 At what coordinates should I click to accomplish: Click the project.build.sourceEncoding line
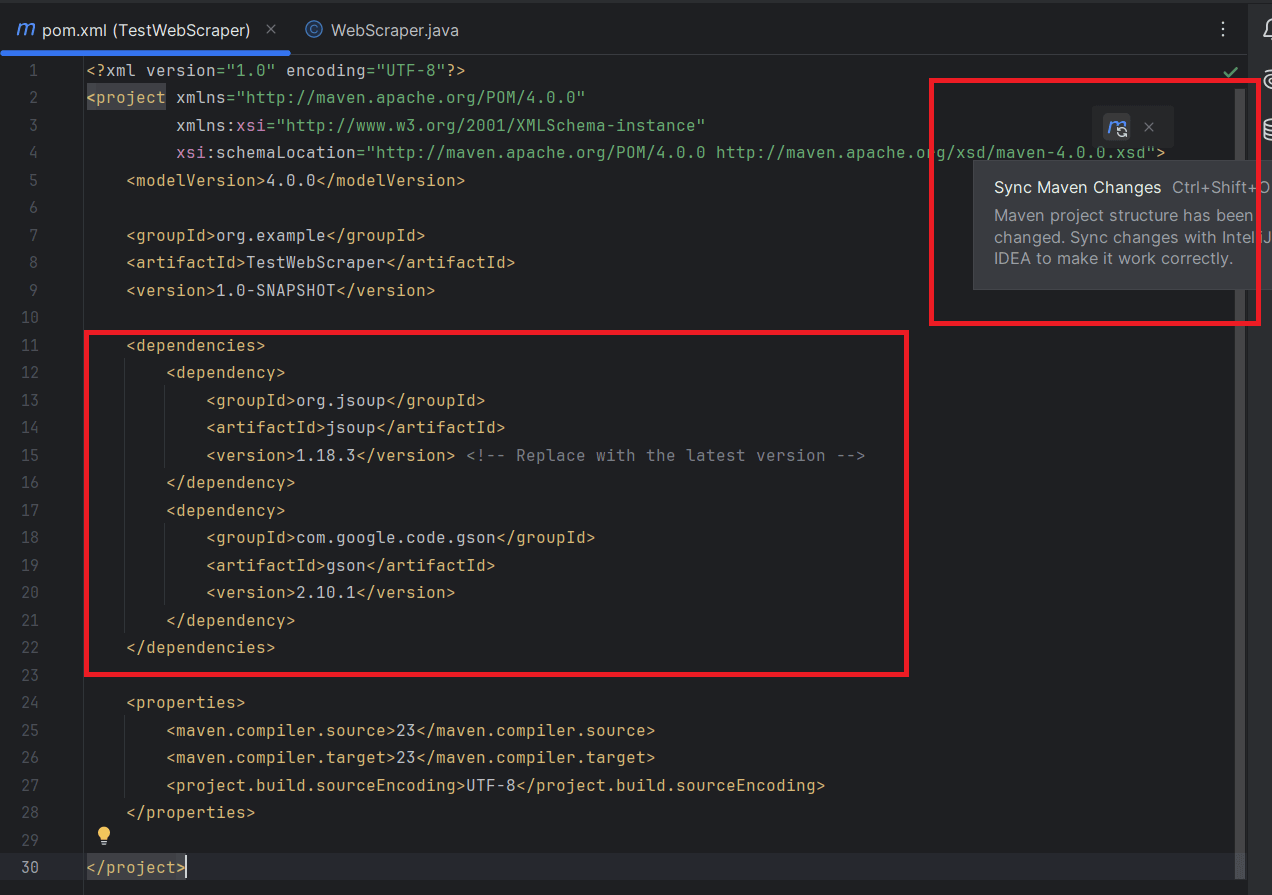(x=496, y=785)
